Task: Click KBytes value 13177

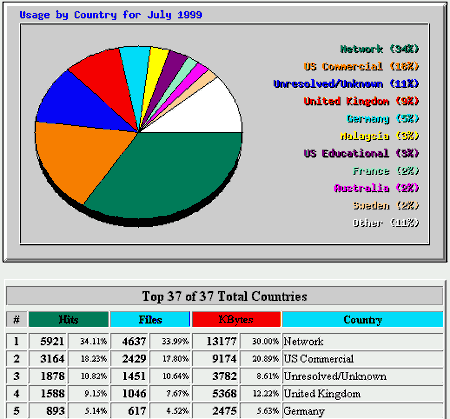Action: (221, 341)
